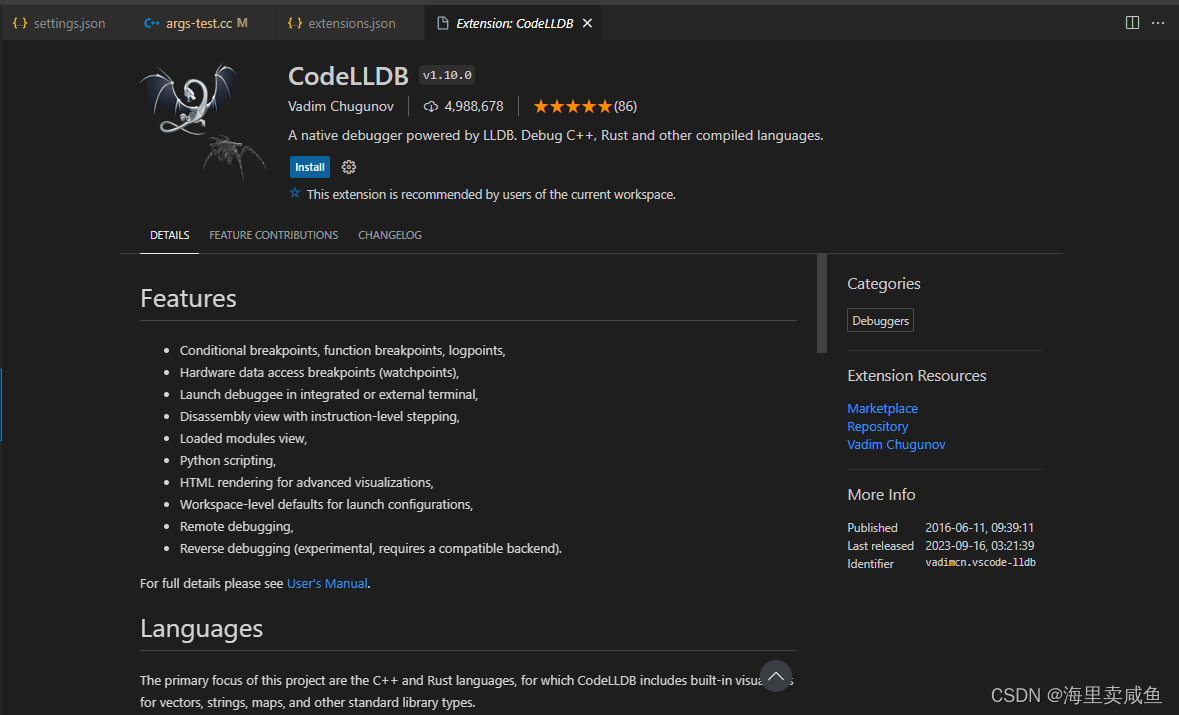Open the Repository link
The image size is (1179, 715).
[877, 426]
